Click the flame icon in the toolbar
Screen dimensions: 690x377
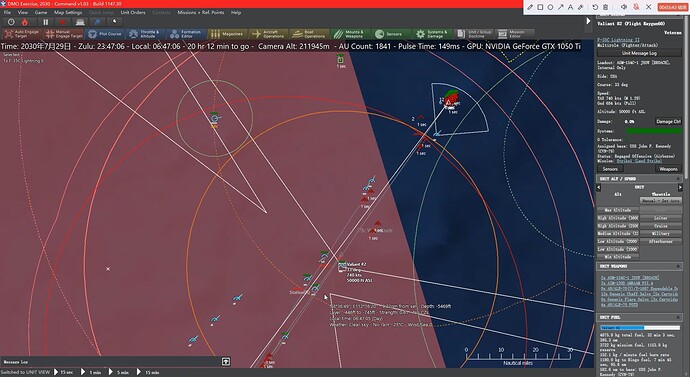click(x=25, y=22)
